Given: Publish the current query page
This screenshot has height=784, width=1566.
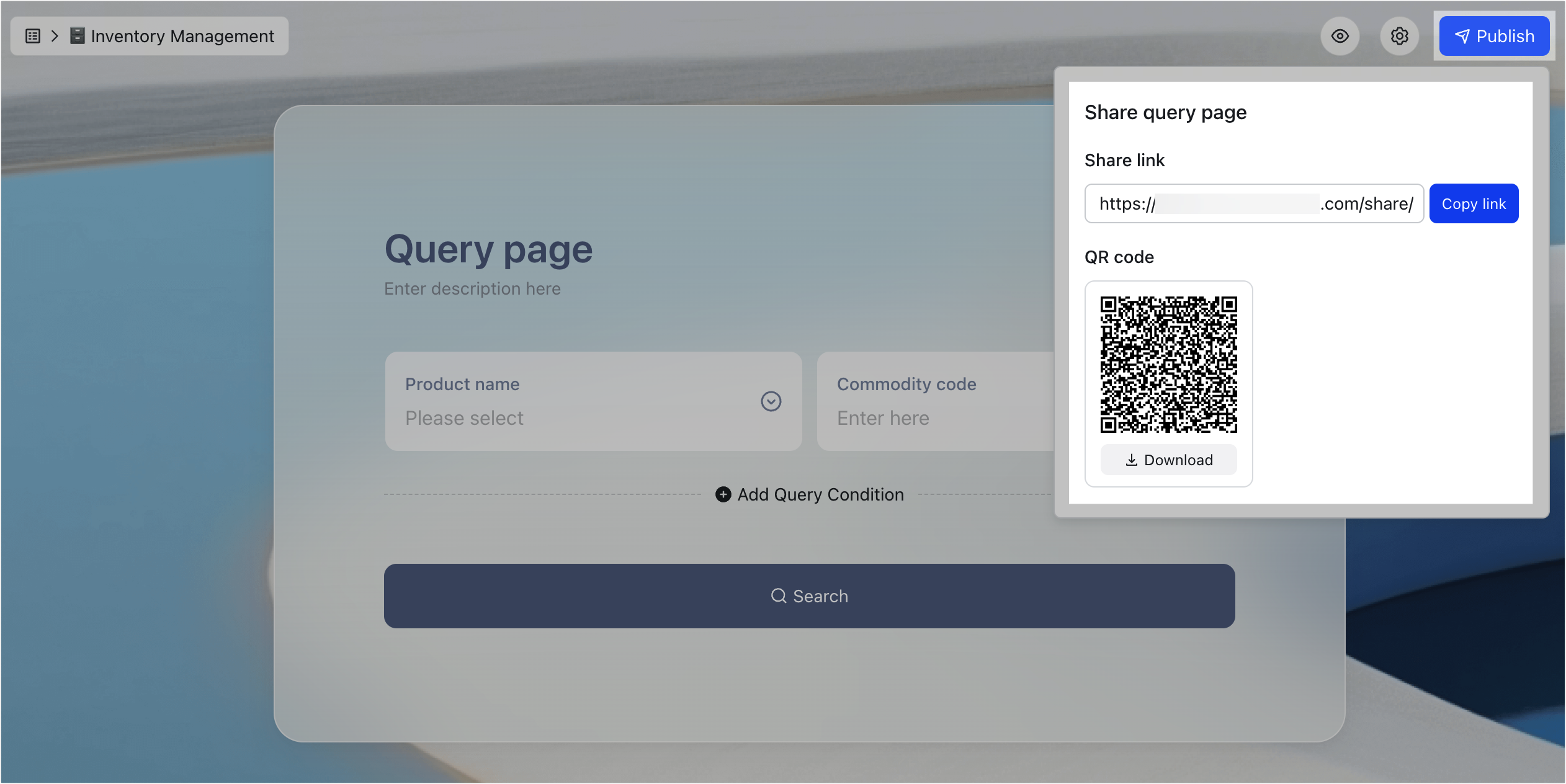Looking at the screenshot, I should coord(1493,35).
